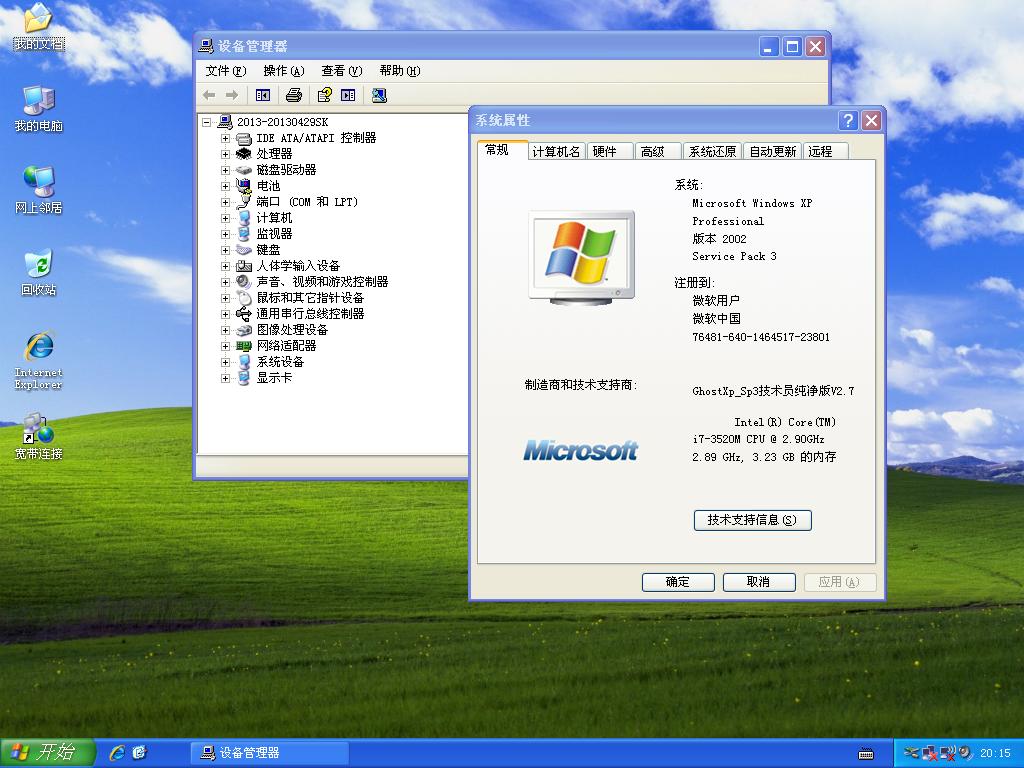1024x768 pixels.
Task: Expand Ports (COM 和 LPT) node
Action: (x=225, y=202)
